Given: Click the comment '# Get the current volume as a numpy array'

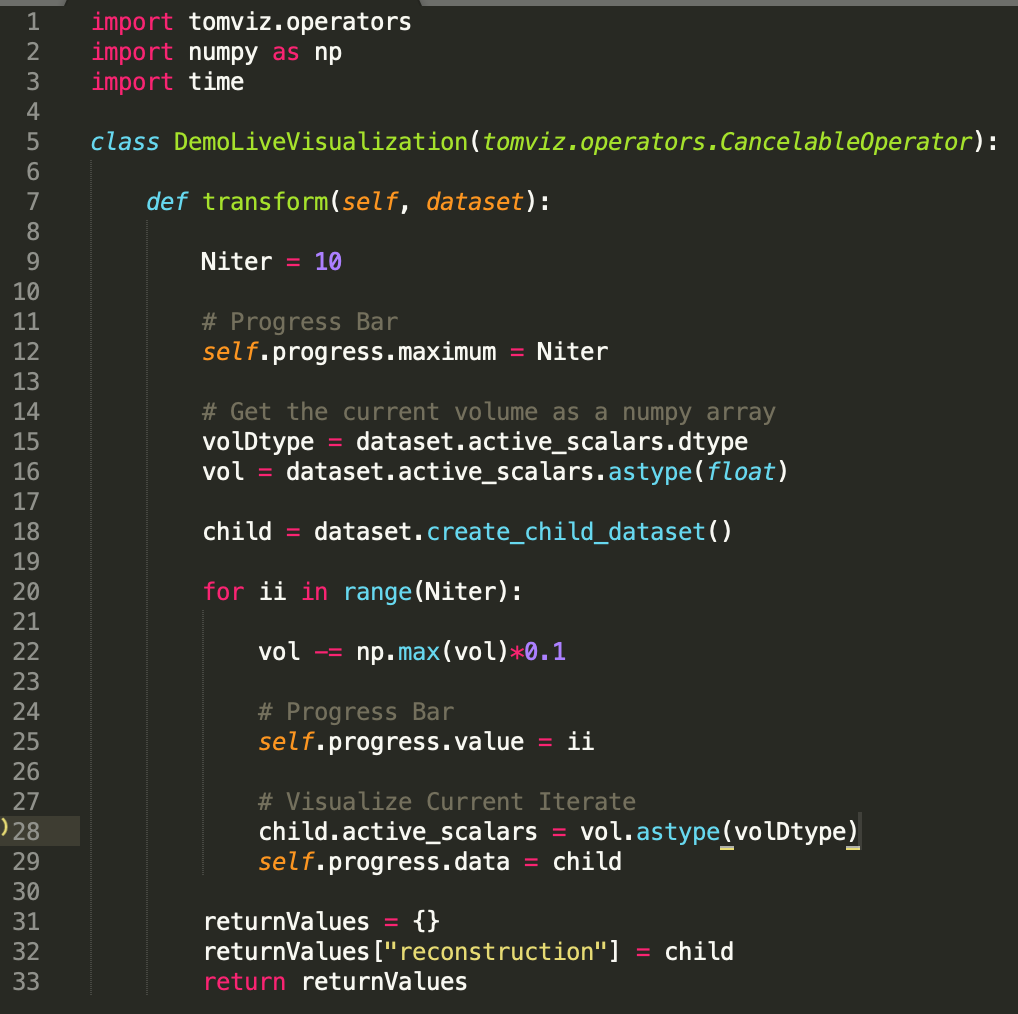Looking at the screenshot, I should pos(489,412).
